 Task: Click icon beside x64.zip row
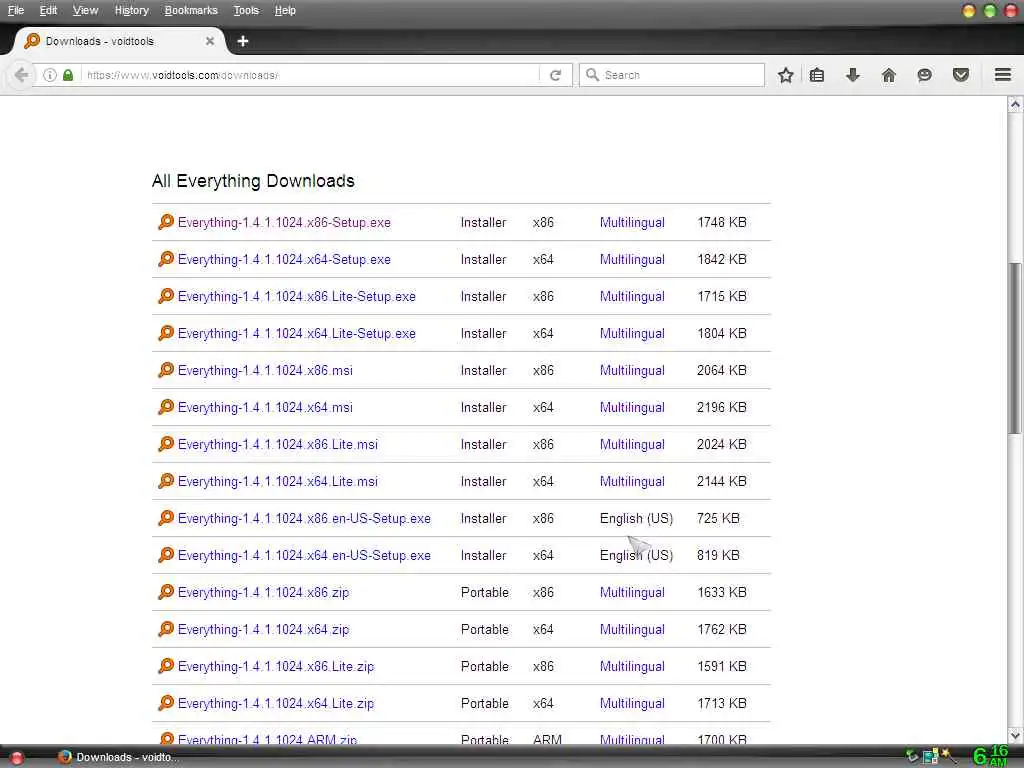pyautogui.click(x=166, y=629)
